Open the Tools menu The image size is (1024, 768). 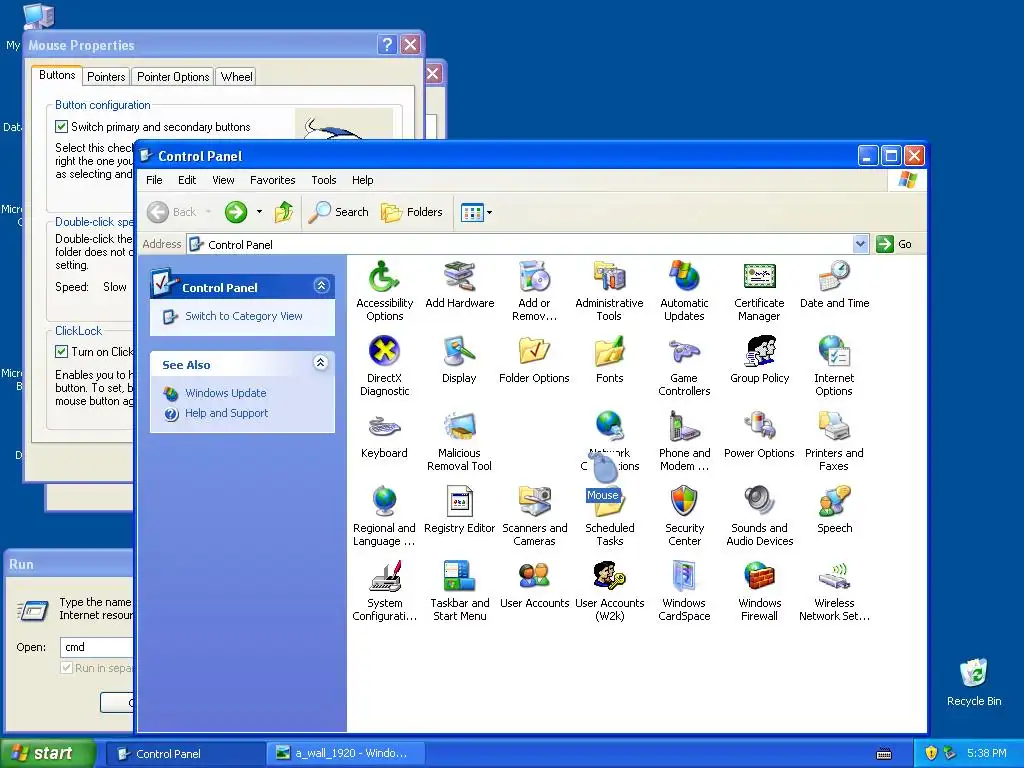(x=323, y=180)
